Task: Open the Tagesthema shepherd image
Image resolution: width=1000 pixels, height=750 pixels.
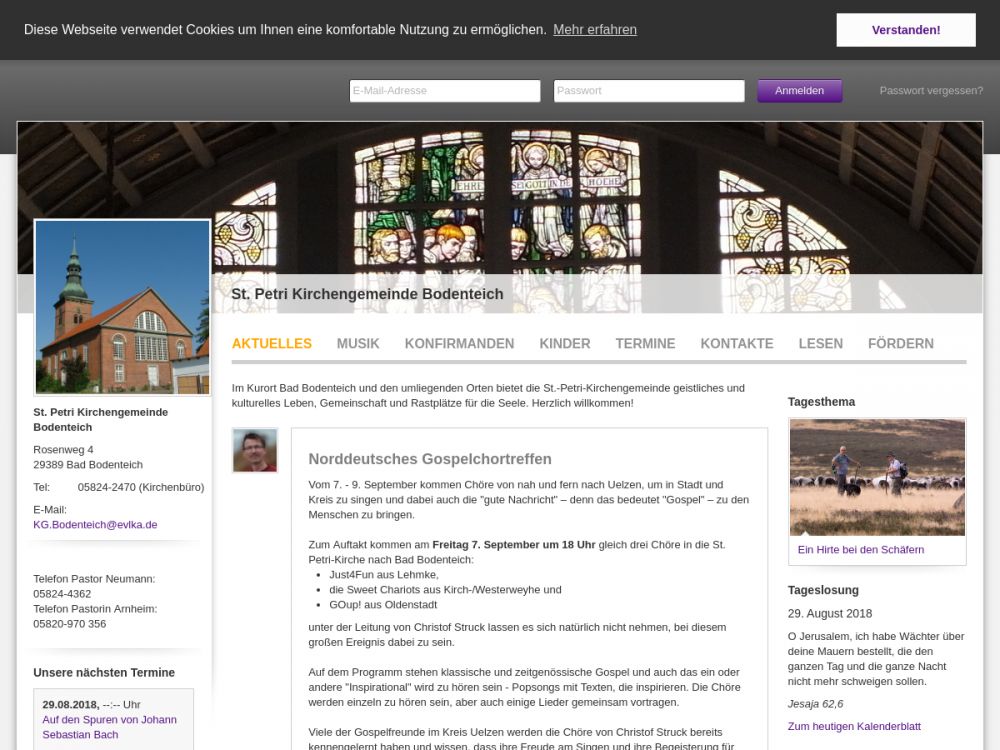Action: (x=876, y=478)
